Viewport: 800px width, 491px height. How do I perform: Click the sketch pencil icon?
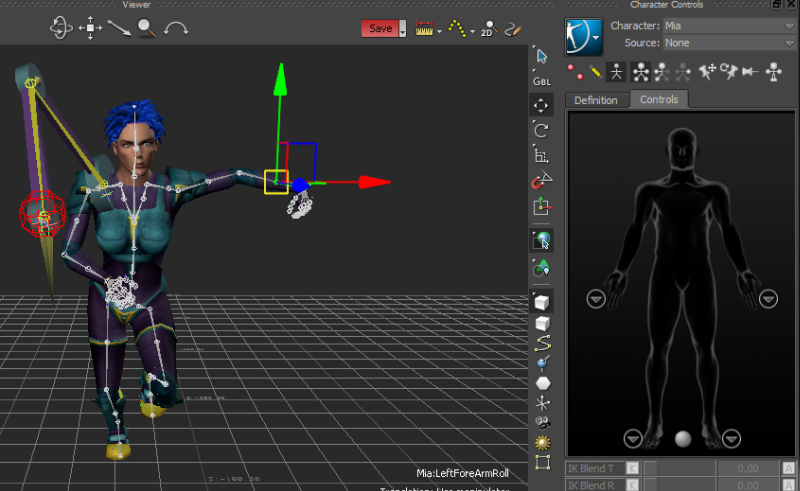[x=513, y=29]
